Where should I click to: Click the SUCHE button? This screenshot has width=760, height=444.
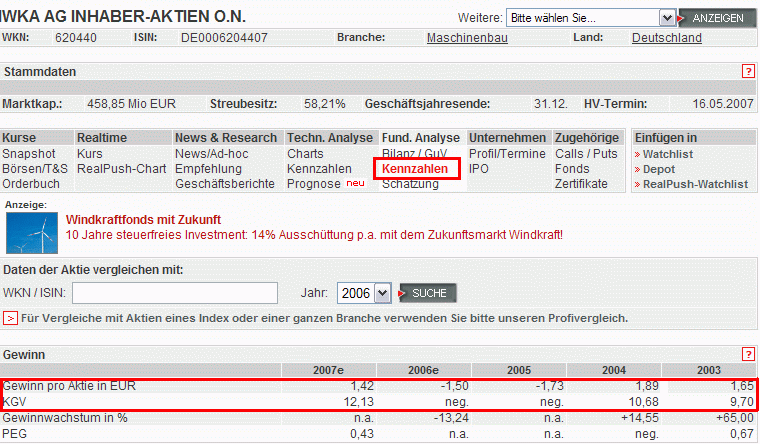428,293
